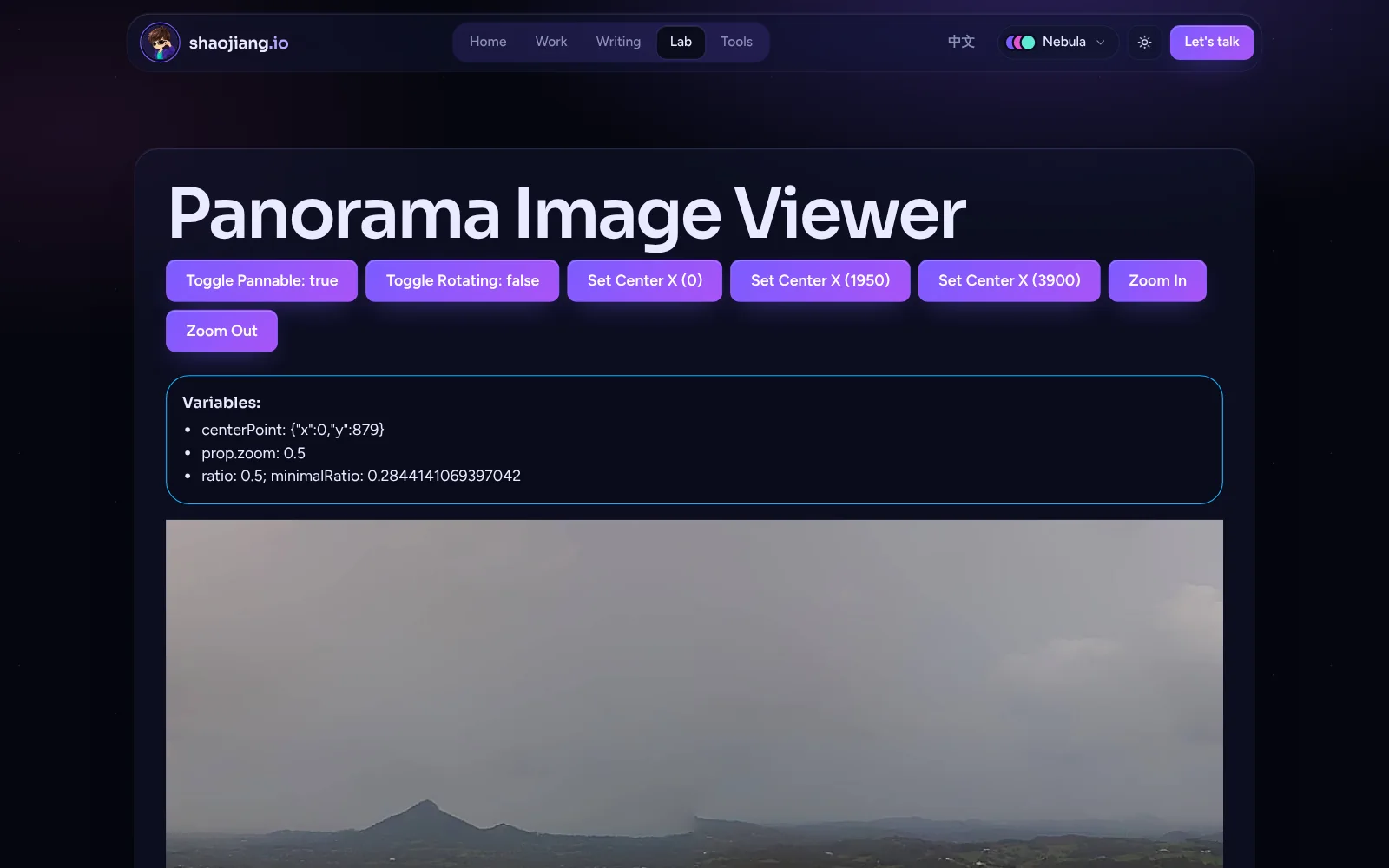Open the Writing tab

tap(618, 42)
